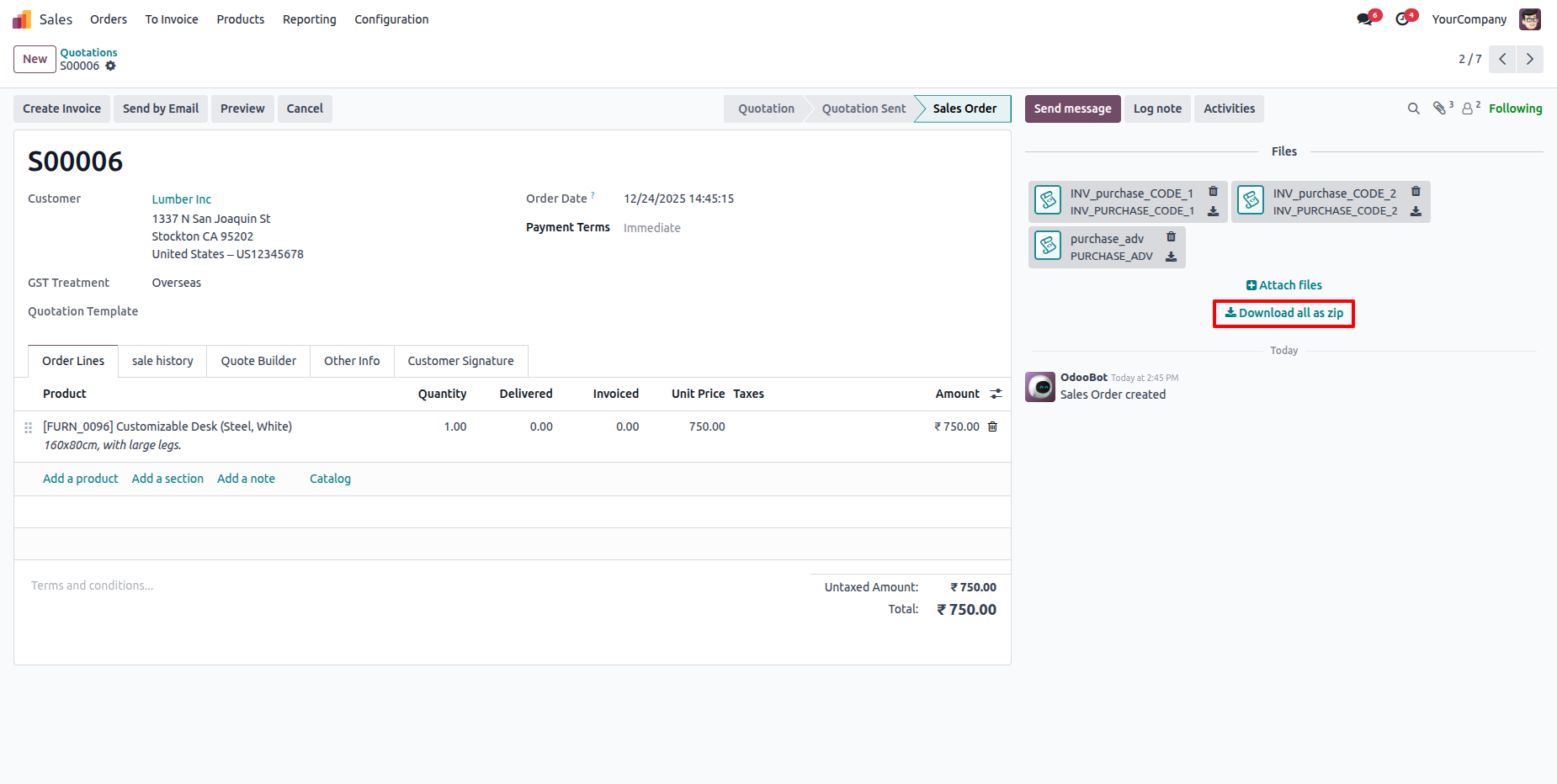This screenshot has width=1557, height=784.
Task: Grab the Customizable Desk line drag handle
Action: [x=29, y=427]
